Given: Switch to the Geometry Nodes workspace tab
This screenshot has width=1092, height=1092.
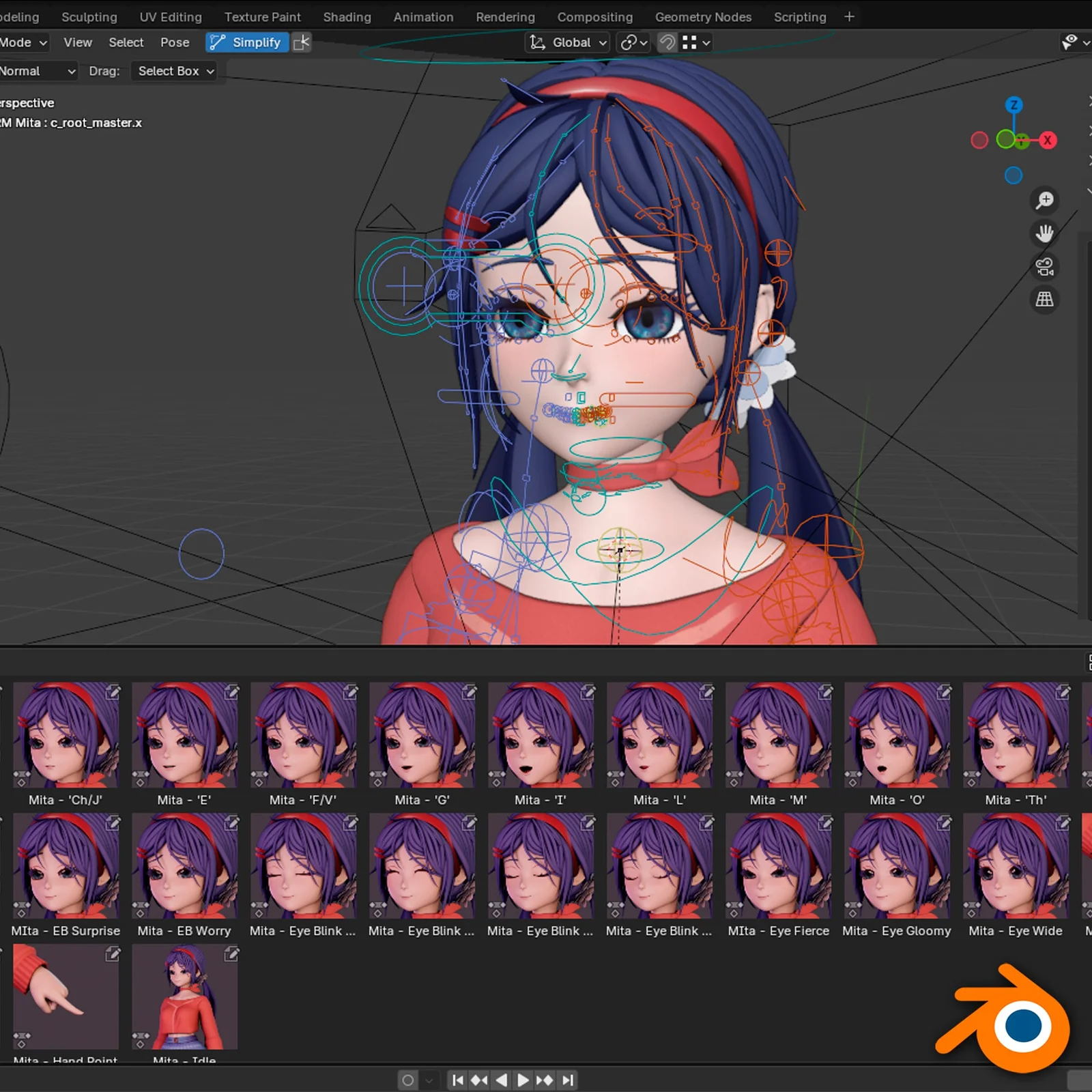Looking at the screenshot, I should click(x=703, y=16).
